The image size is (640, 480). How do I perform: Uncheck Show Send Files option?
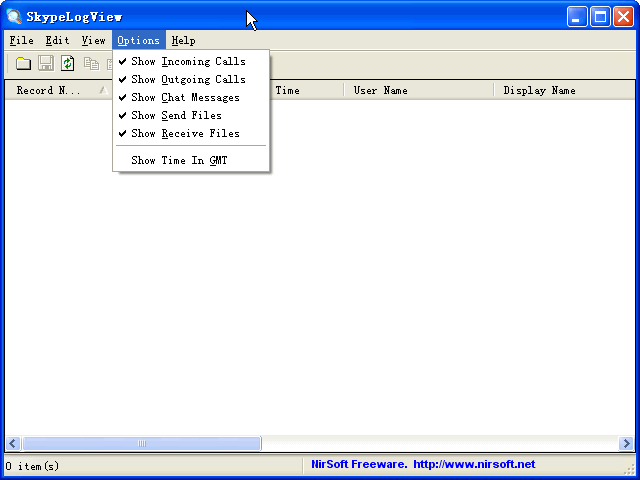click(191, 116)
